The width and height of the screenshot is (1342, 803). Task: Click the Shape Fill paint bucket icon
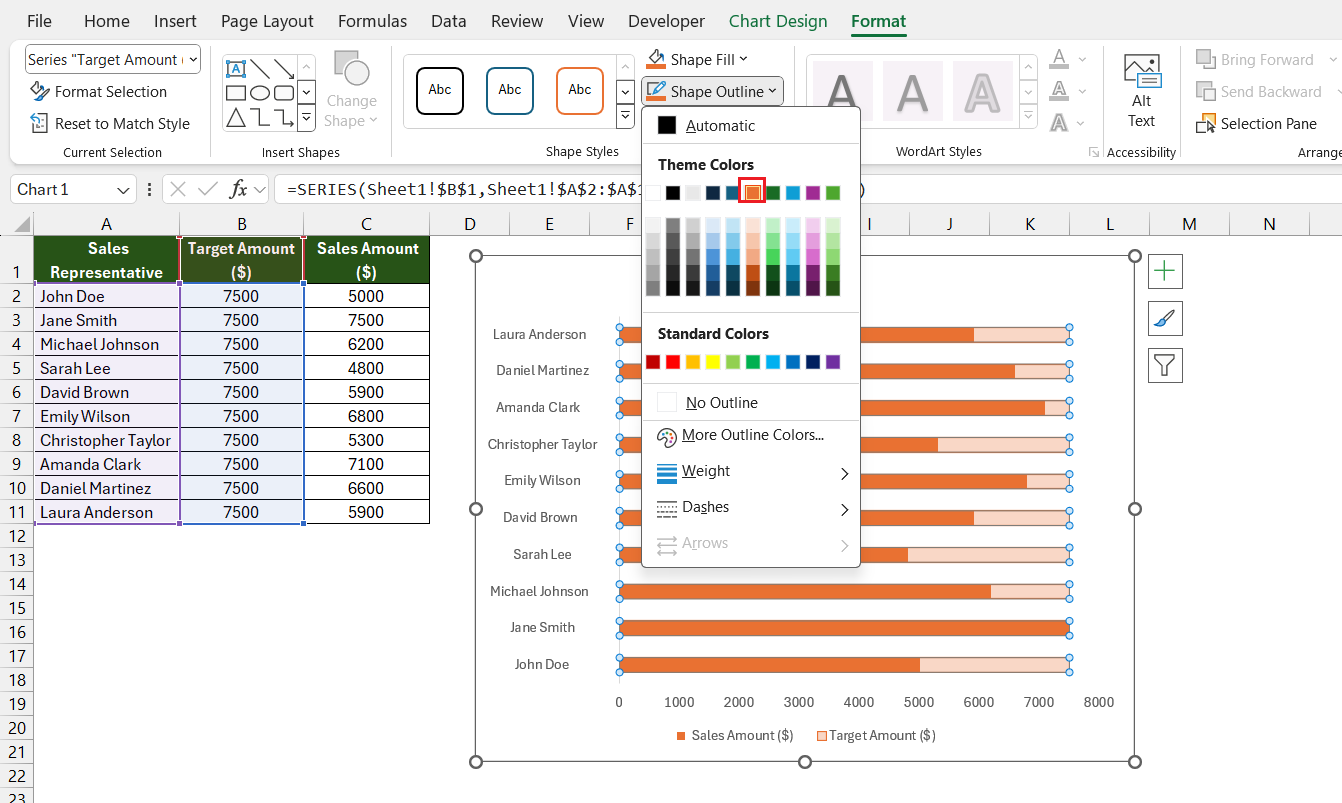point(655,59)
